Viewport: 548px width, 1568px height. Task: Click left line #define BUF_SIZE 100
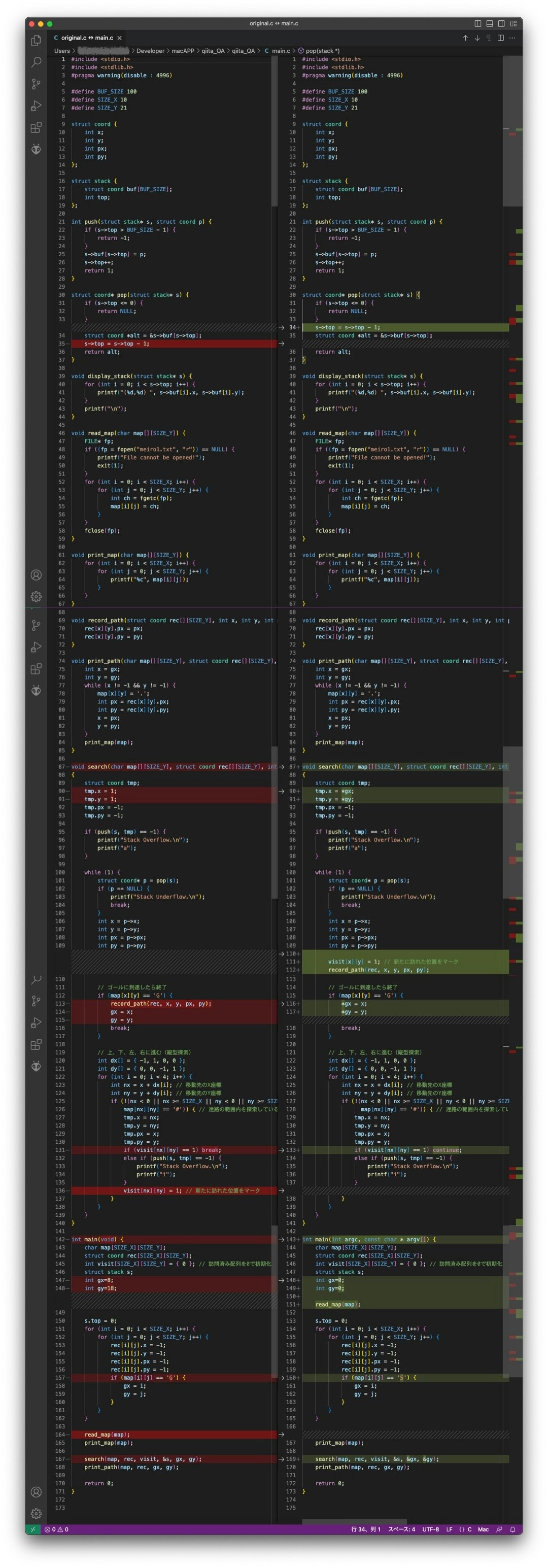pyautogui.click(x=104, y=91)
